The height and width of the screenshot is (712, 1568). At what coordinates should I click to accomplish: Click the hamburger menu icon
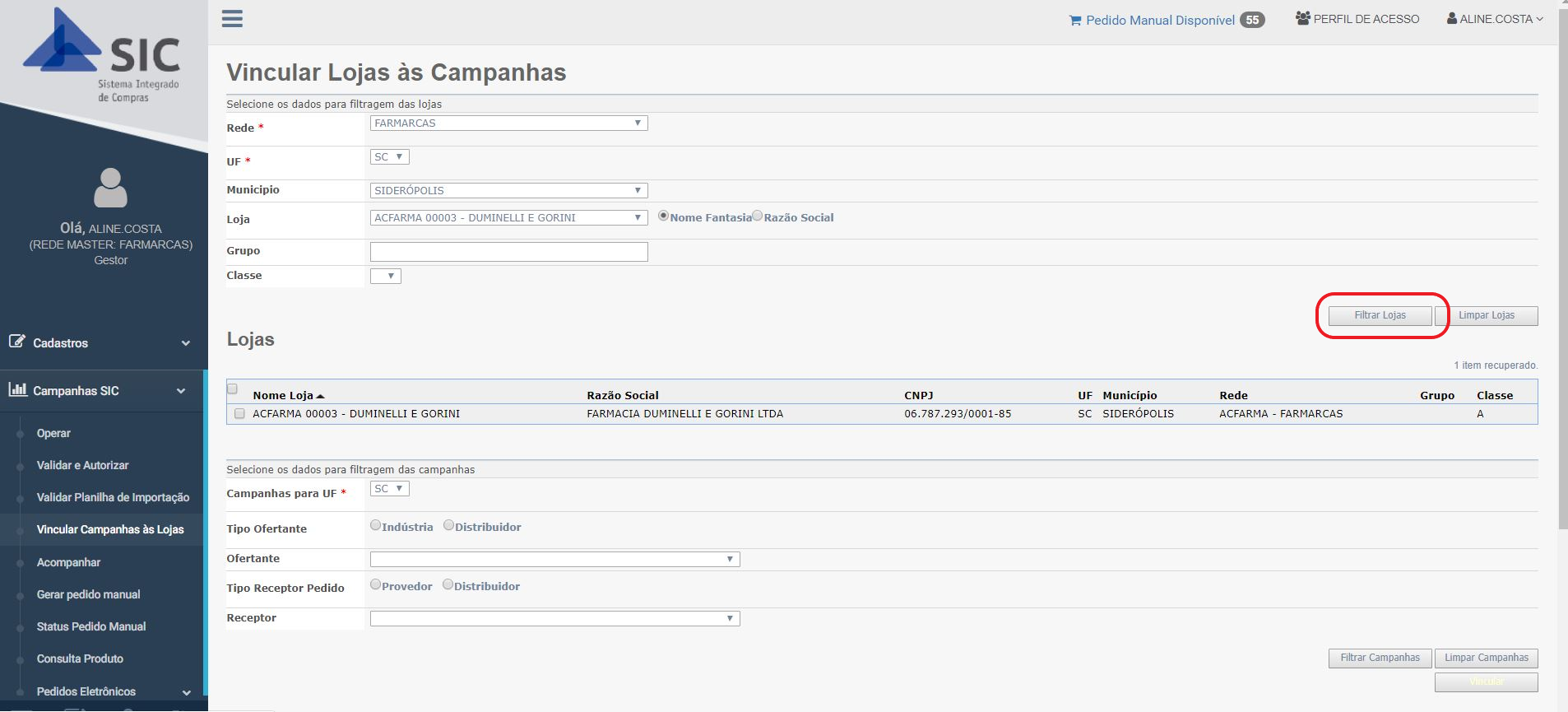coord(232,19)
